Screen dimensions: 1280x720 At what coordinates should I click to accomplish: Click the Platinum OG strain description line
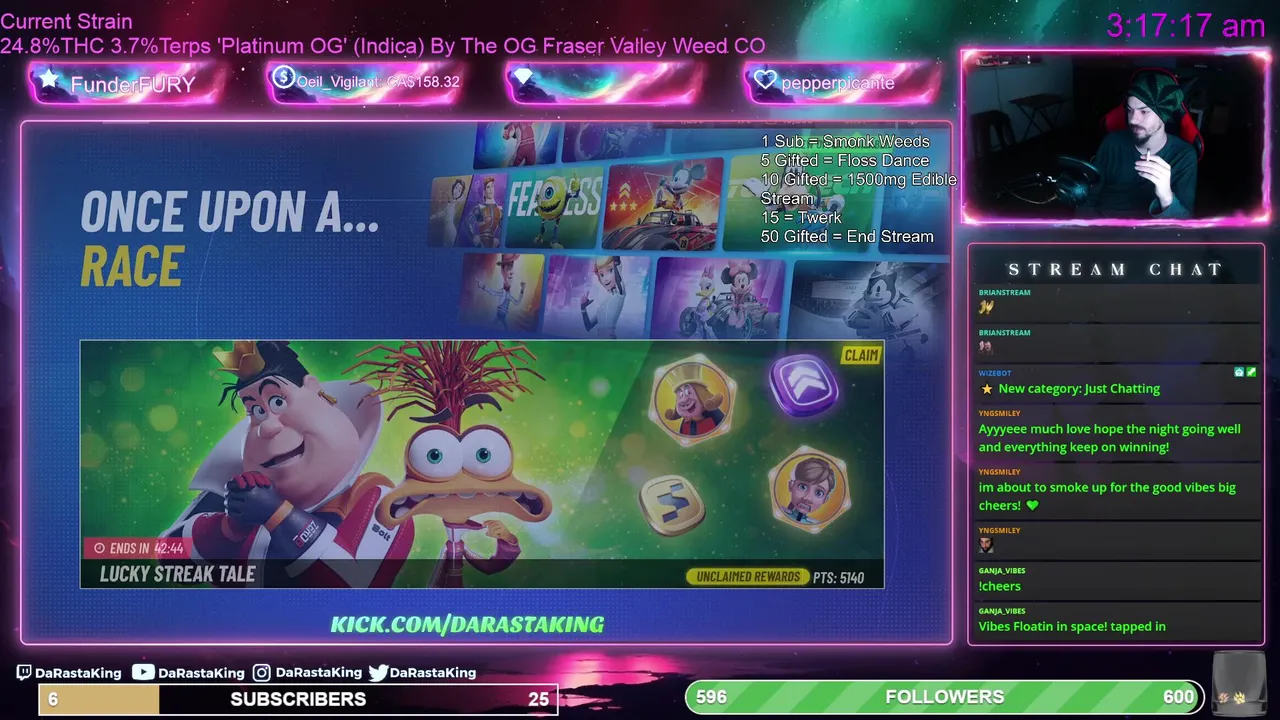coord(383,46)
